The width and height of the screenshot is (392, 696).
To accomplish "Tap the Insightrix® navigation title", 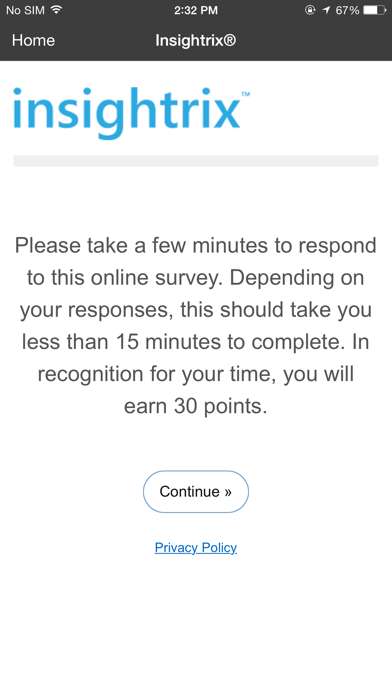I will pyautogui.click(x=196, y=40).
